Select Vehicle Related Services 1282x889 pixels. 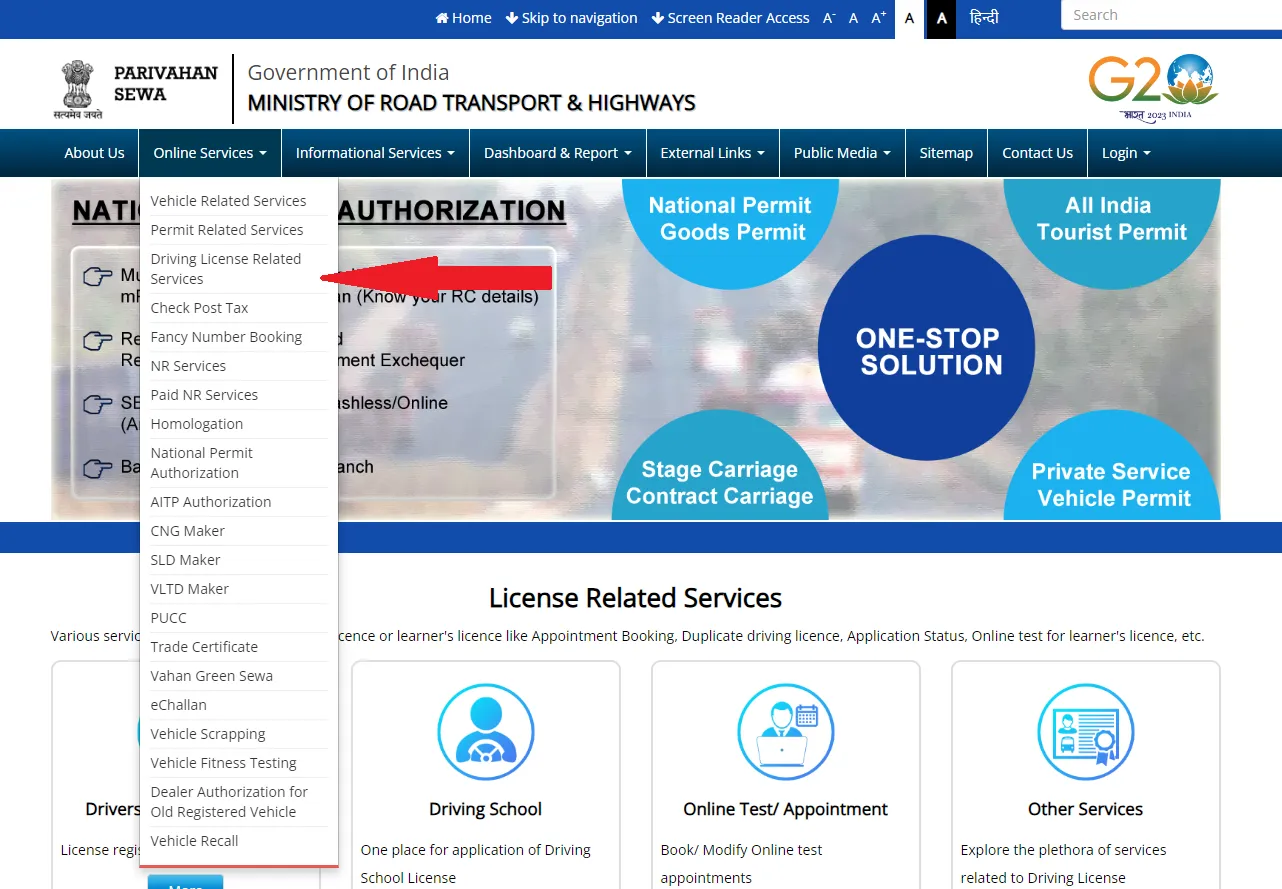pyautogui.click(x=239, y=201)
